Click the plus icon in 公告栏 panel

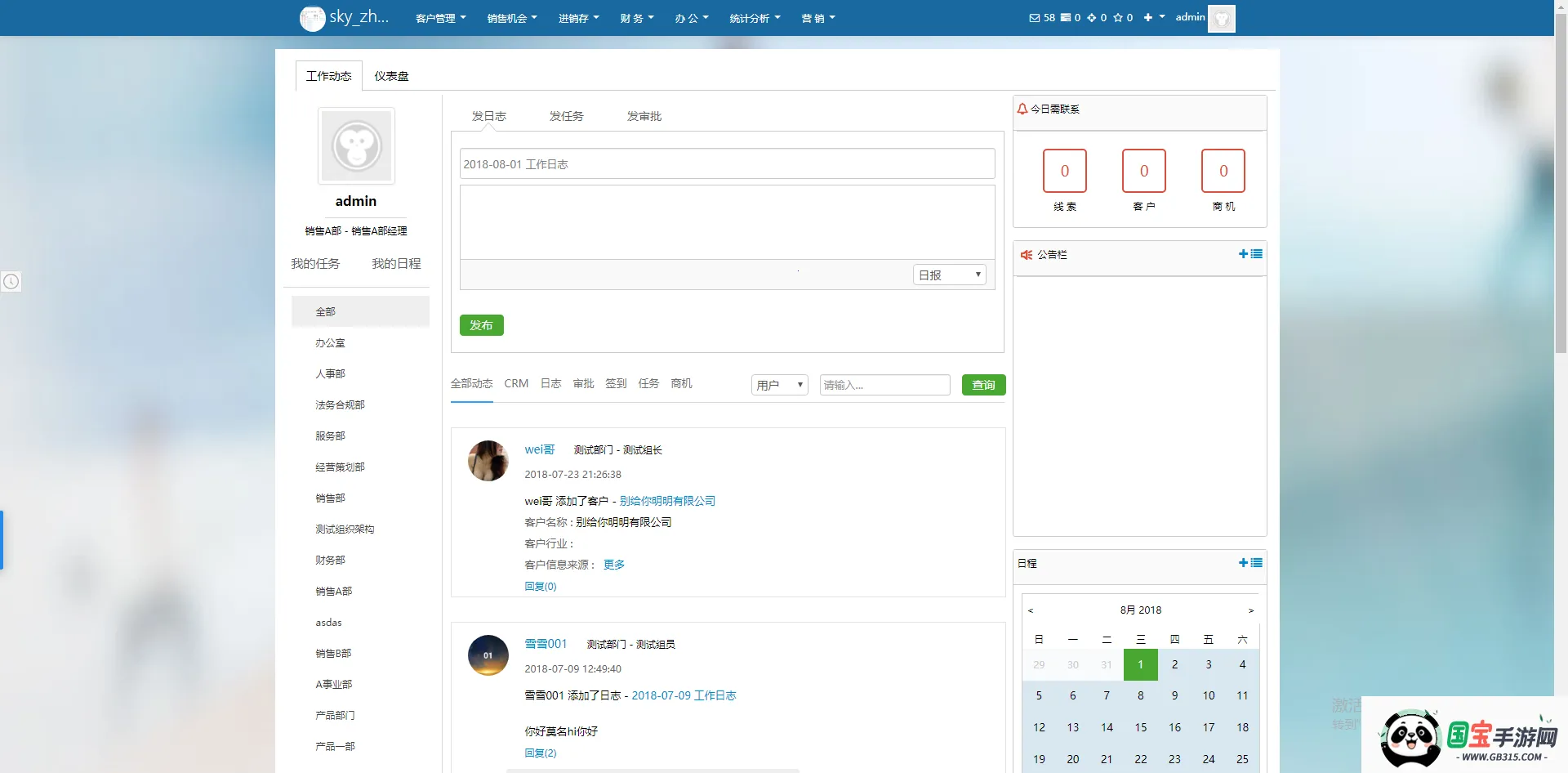pyautogui.click(x=1243, y=254)
